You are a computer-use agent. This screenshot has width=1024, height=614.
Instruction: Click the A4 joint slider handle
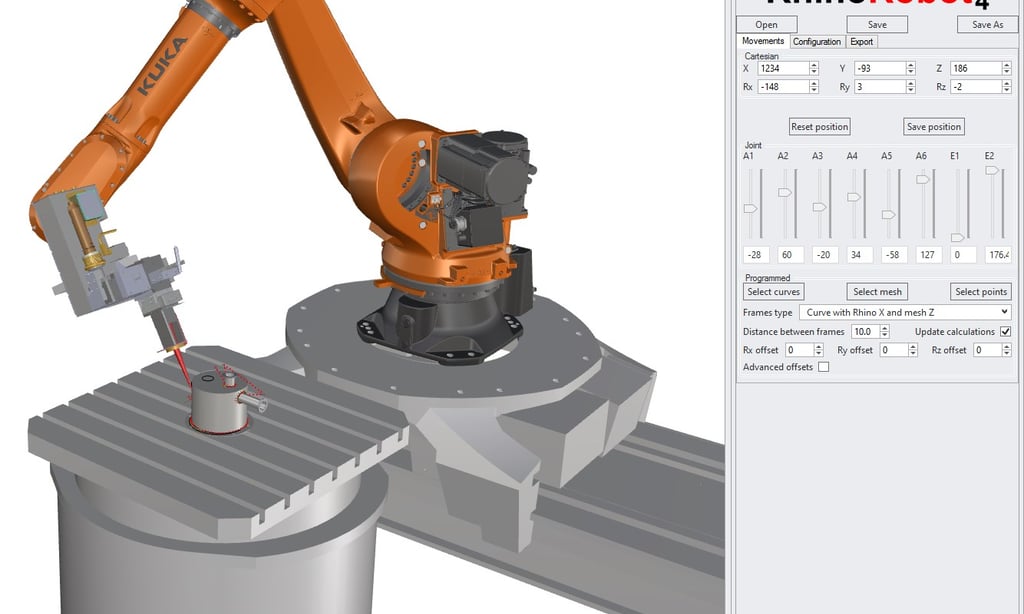point(854,197)
